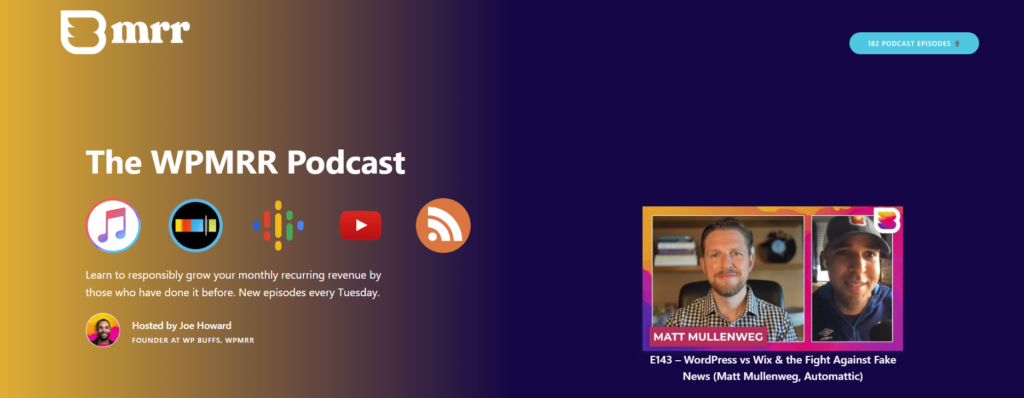Click the 182 Podcast Episodes button
Image resolution: width=1024 pixels, height=398 pixels.
tap(914, 43)
